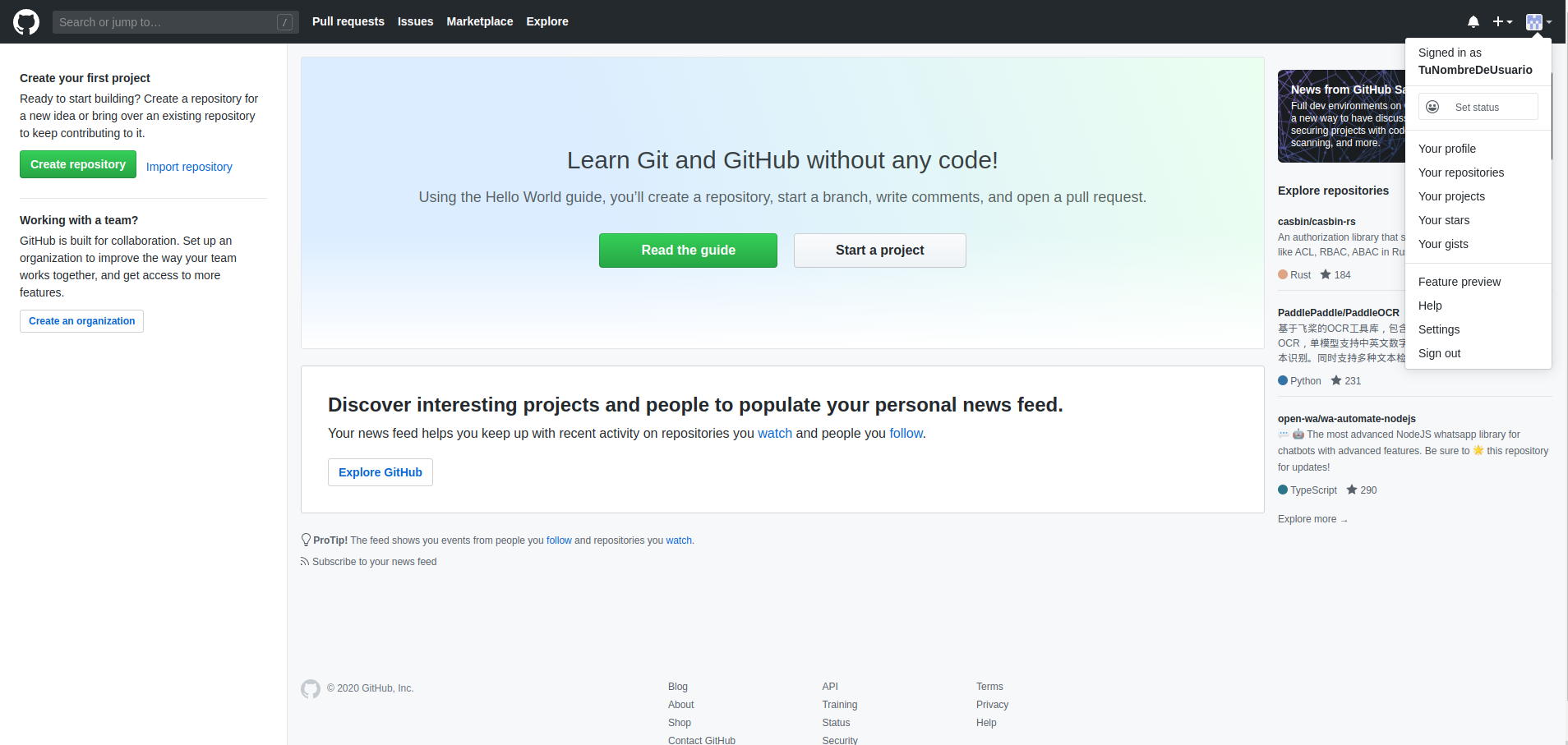
Task: Click Create an organization button
Action: click(x=81, y=321)
